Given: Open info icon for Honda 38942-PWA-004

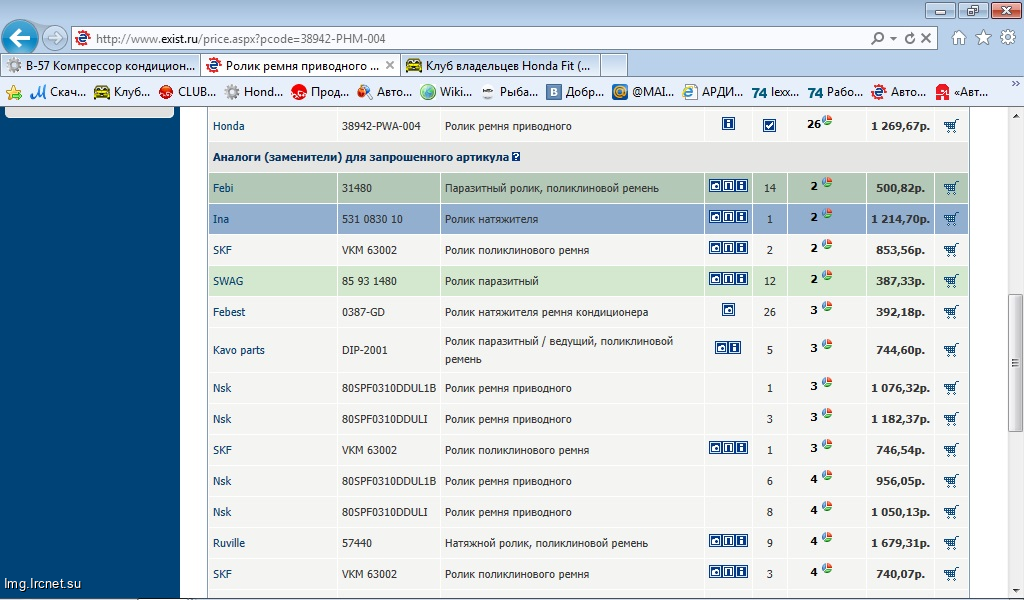Looking at the screenshot, I should coord(728,123).
